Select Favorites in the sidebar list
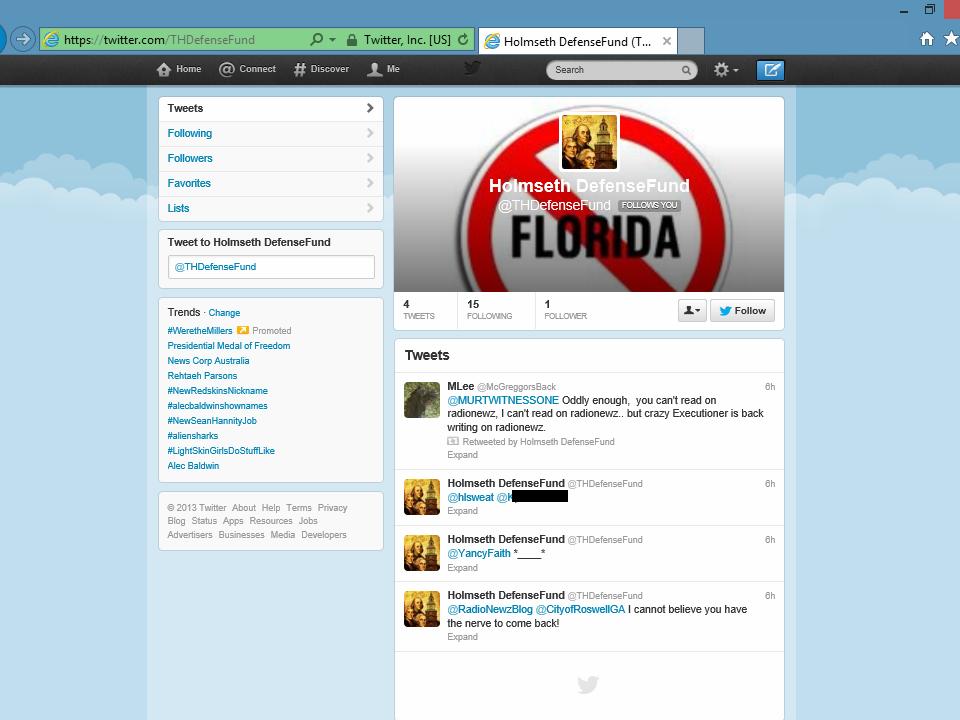Screen dimensions: 960x720 point(189,183)
